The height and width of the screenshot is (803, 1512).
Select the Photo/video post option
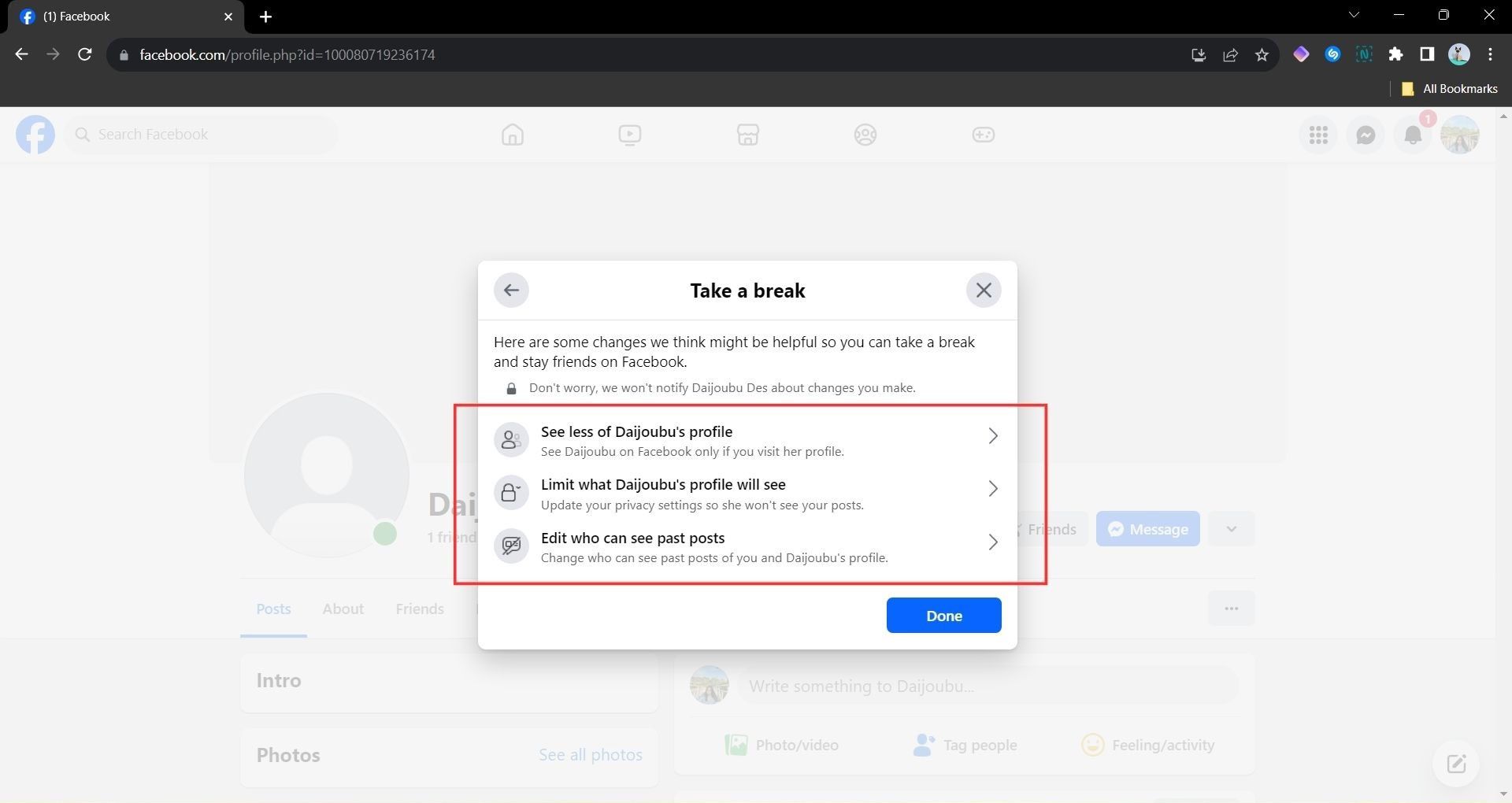(781, 745)
